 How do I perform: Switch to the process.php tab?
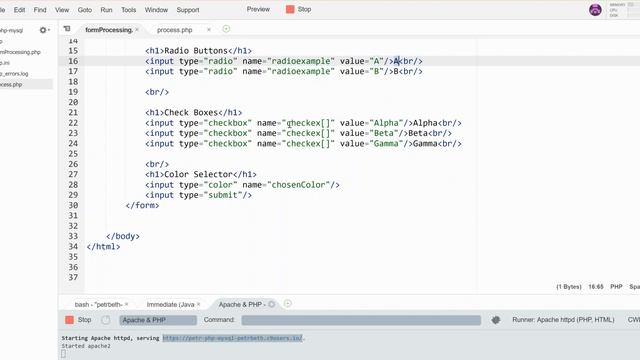pyautogui.click(x=174, y=30)
